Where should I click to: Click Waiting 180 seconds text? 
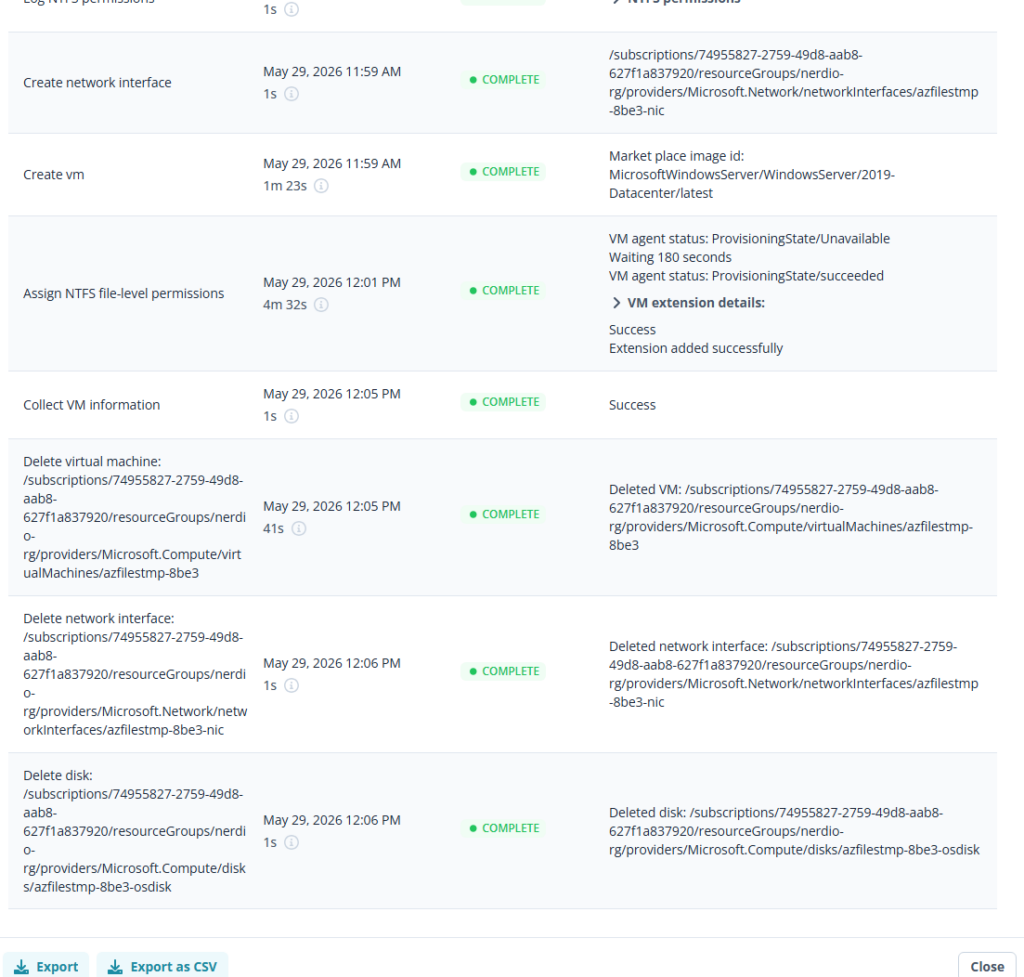[x=670, y=257]
